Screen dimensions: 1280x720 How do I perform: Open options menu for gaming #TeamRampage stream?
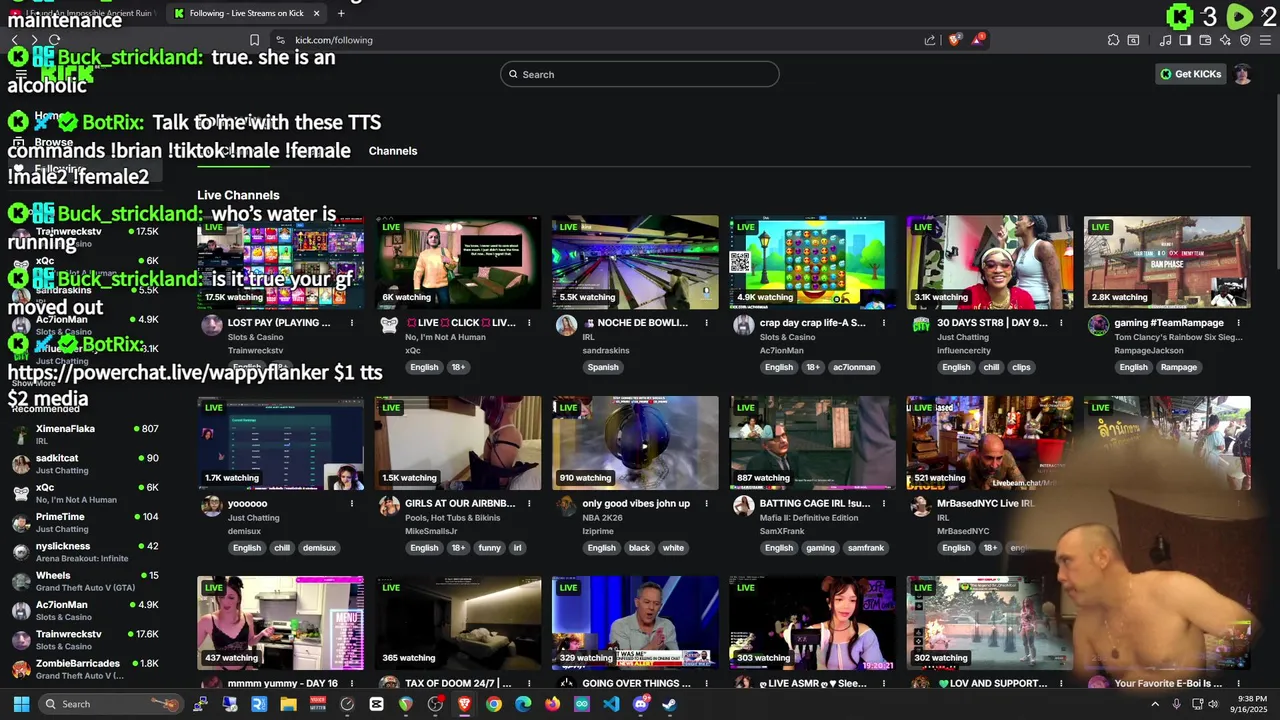click(x=1238, y=323)
